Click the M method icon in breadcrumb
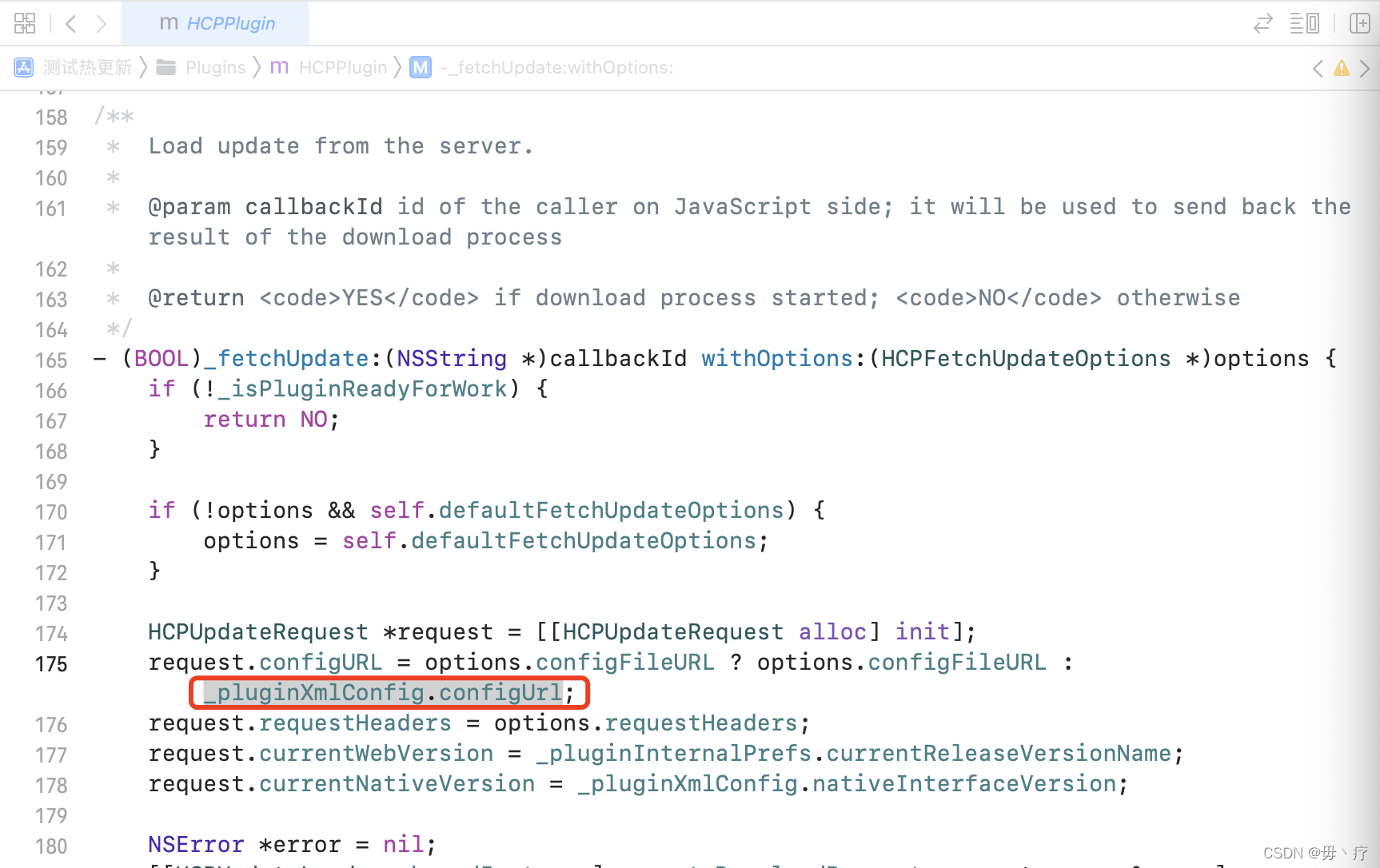The image size is (1380, 868). pos(421,67)
